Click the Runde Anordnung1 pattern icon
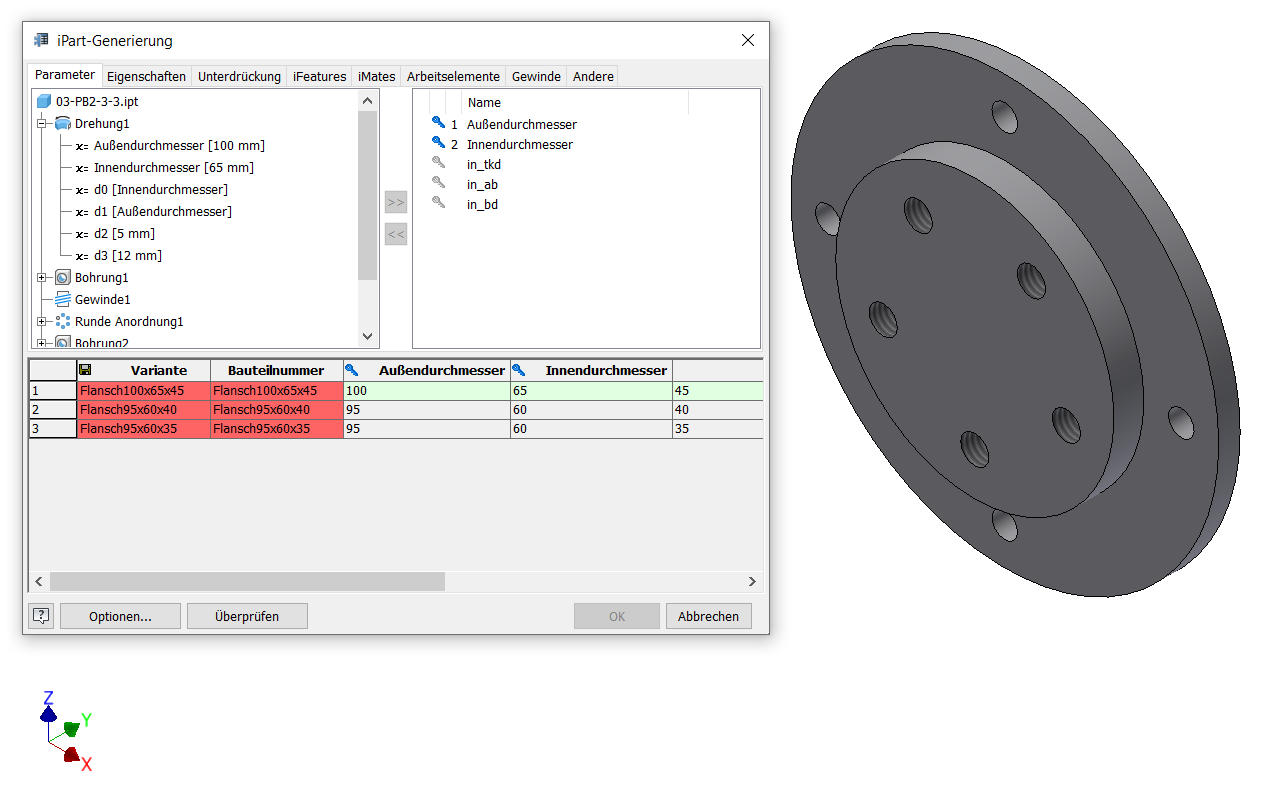The width and height of the screenshot is (1263, 786). pos(62,321)
